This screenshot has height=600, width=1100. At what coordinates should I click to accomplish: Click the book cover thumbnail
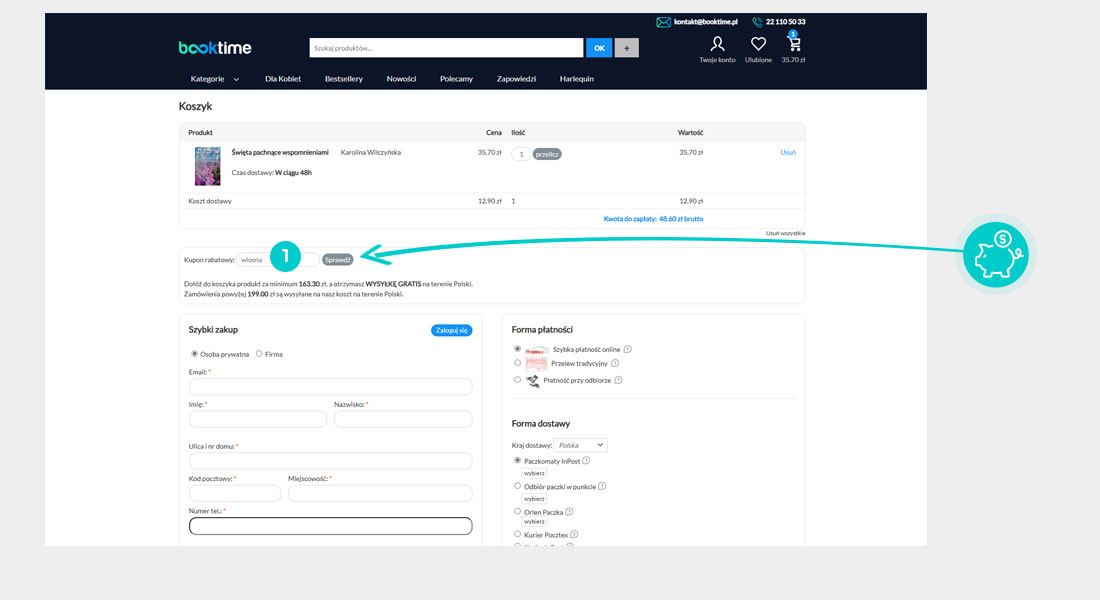tap(208, 166)
